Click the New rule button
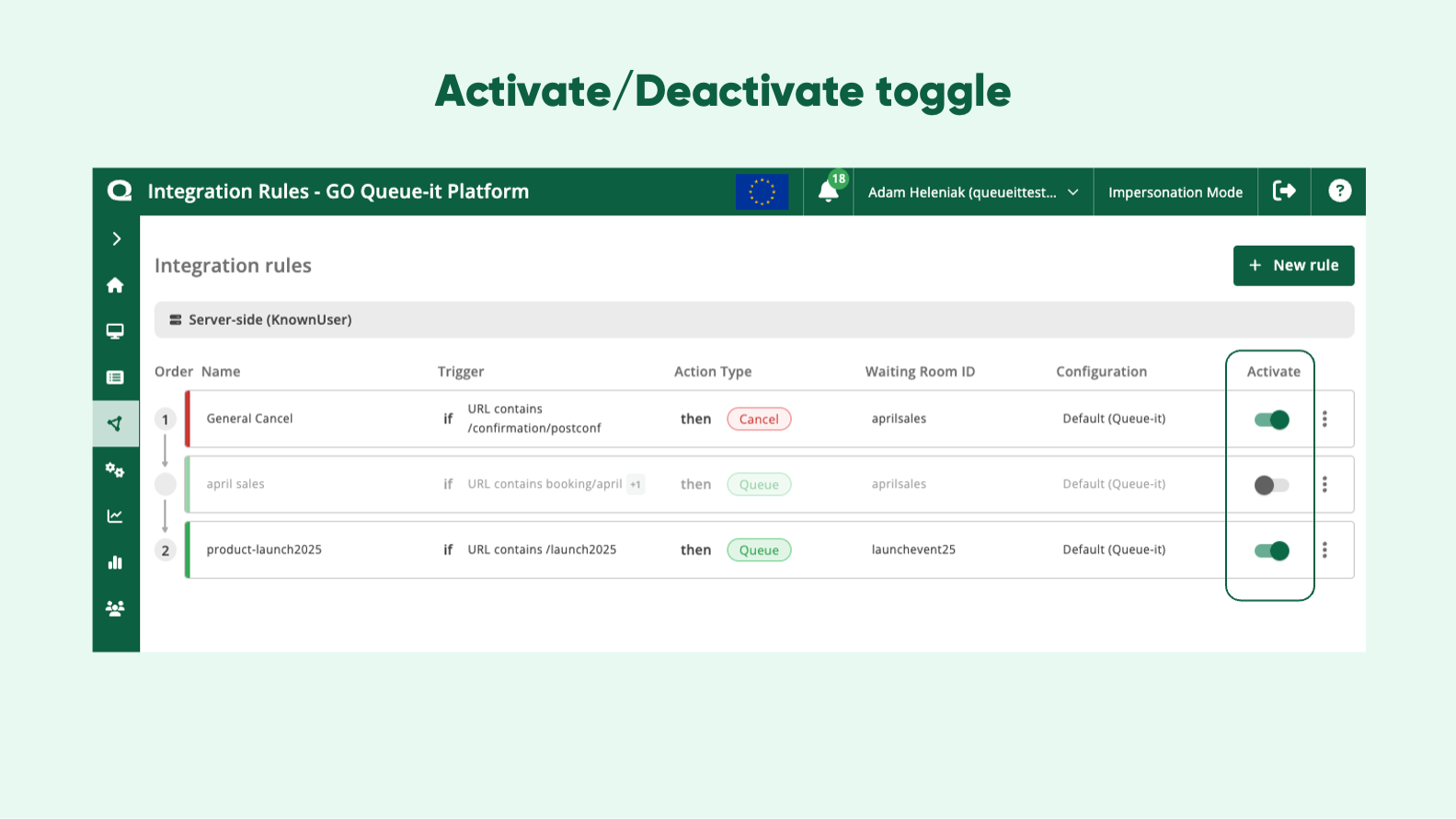The height and width of the screenshot is (819, 1456). click(1293, 266)
